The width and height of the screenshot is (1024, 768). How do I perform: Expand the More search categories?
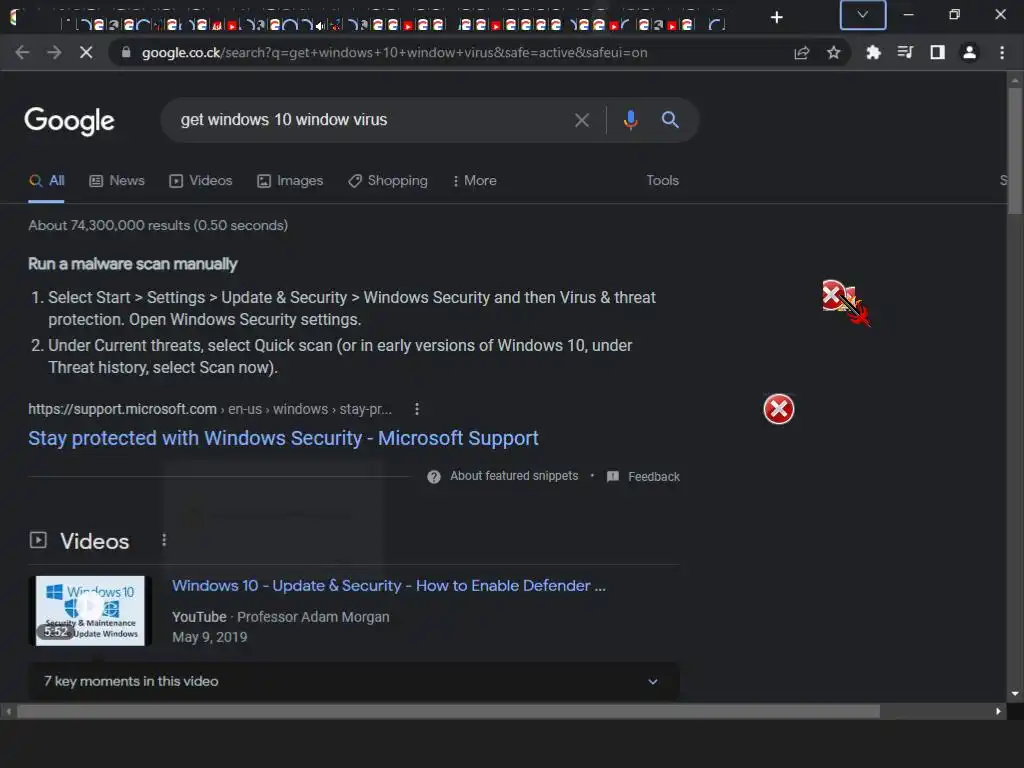pos(475,181)
